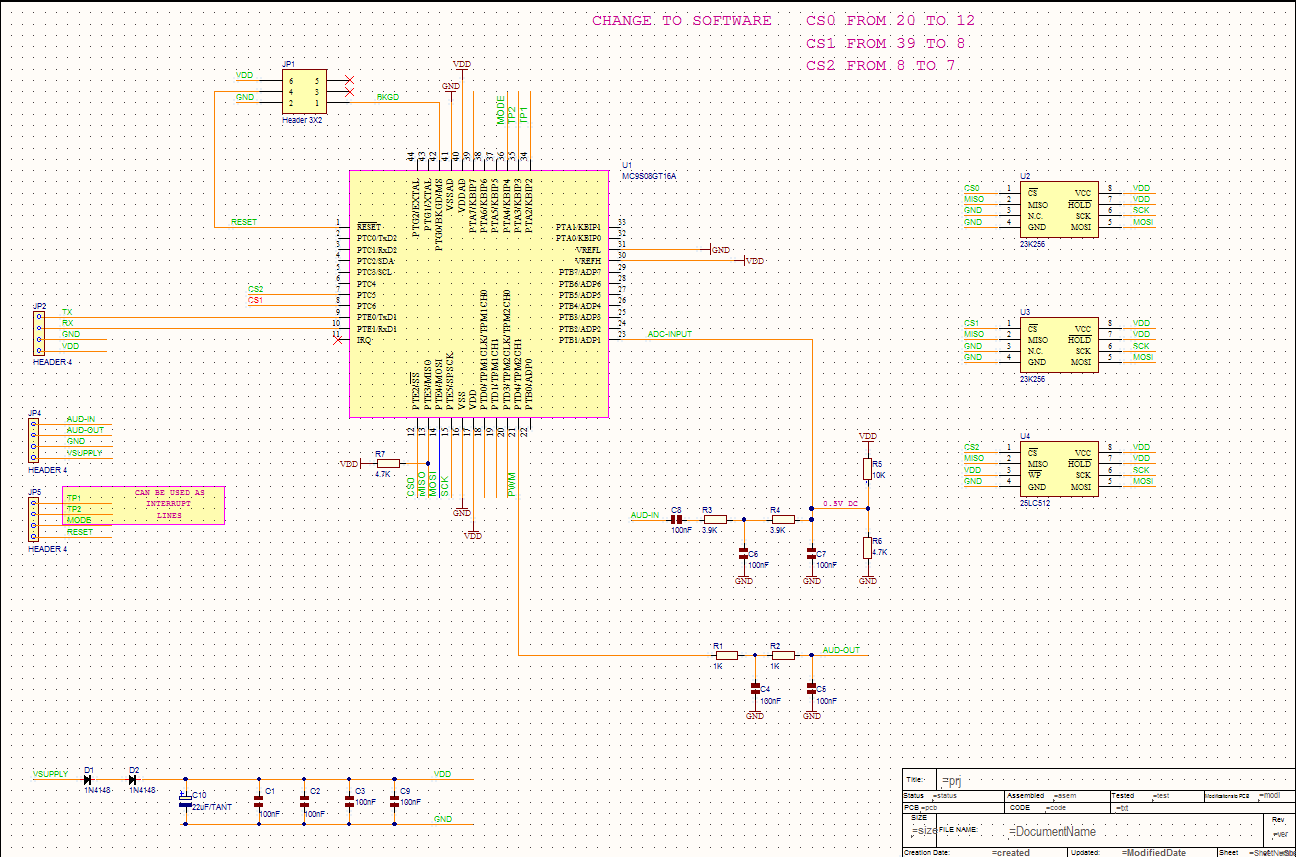
Task: Click the CS1 net label on U1 pin 8
Action: [255, 300]
